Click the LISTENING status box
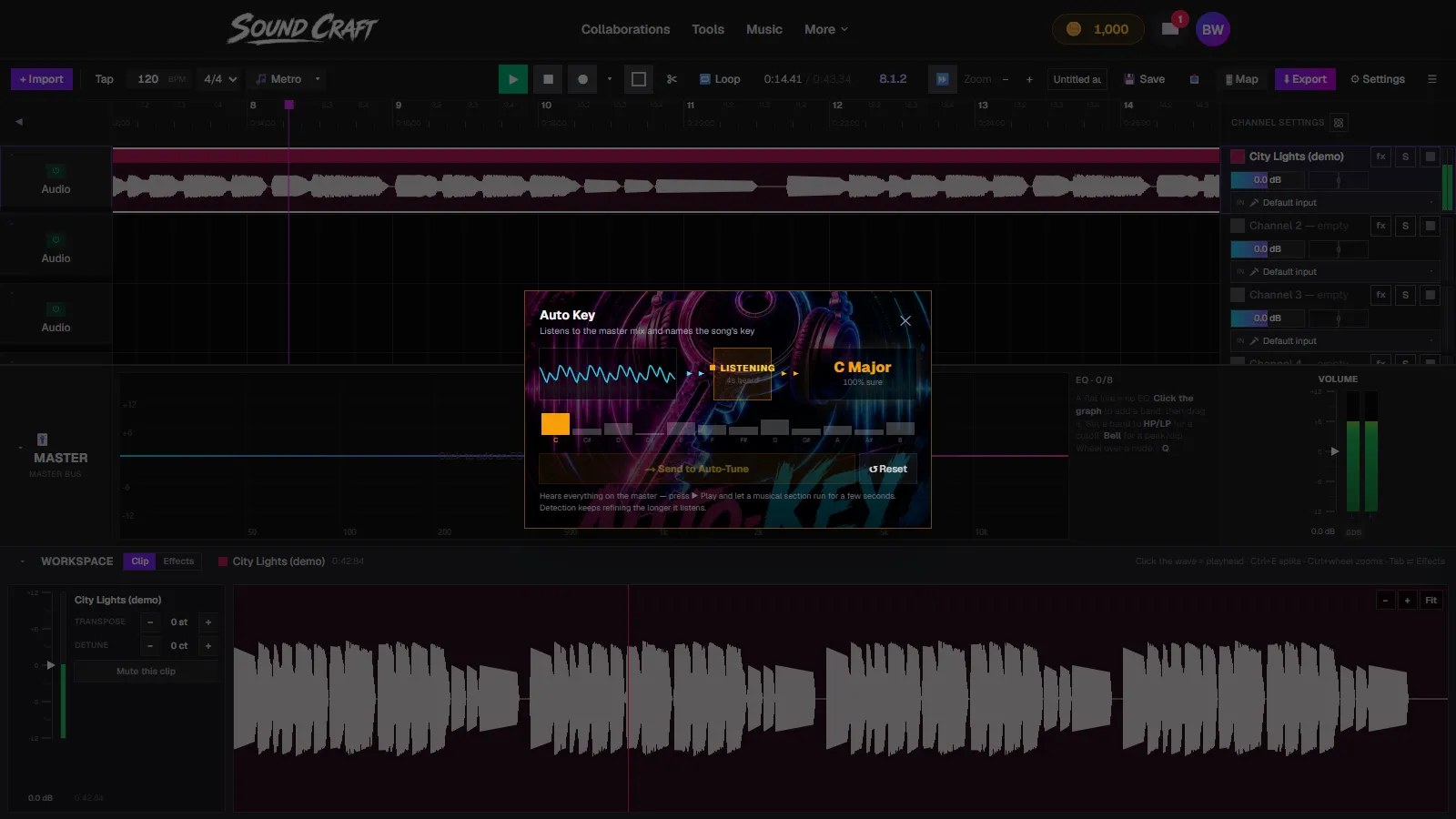Screen dimensions: 1456x819 tap(743, 373)
